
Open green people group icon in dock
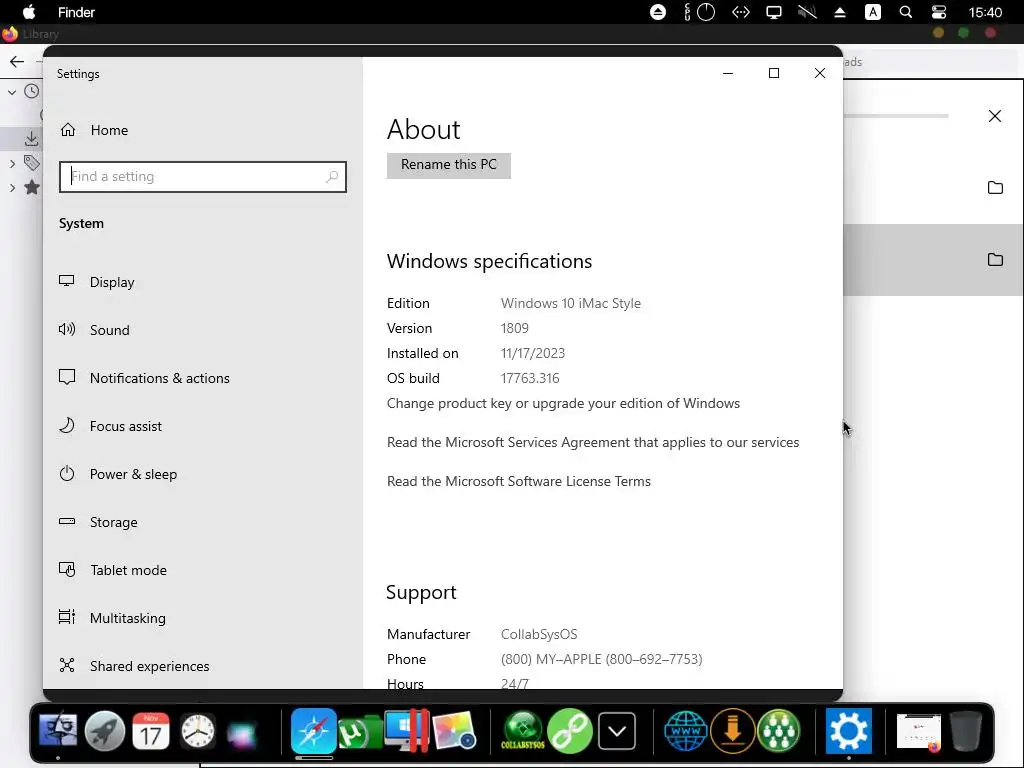(779, 731)
